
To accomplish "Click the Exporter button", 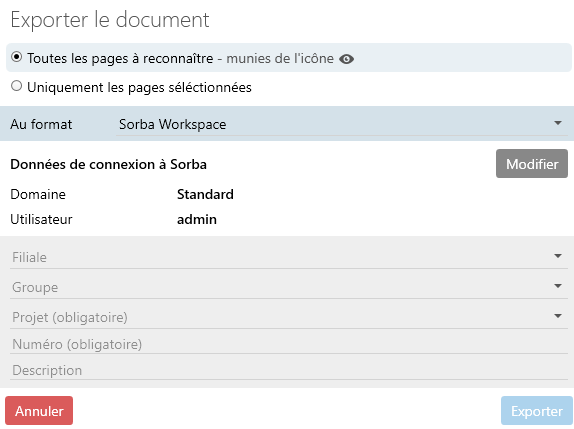I will [x=537, y=411].
